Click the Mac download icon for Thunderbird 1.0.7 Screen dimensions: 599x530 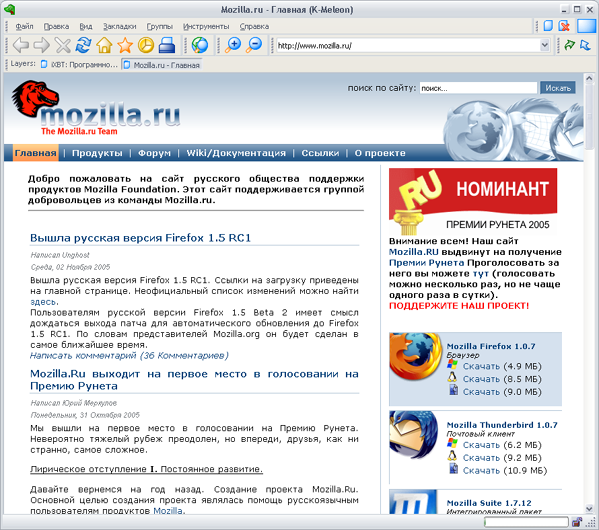point(453,469)
